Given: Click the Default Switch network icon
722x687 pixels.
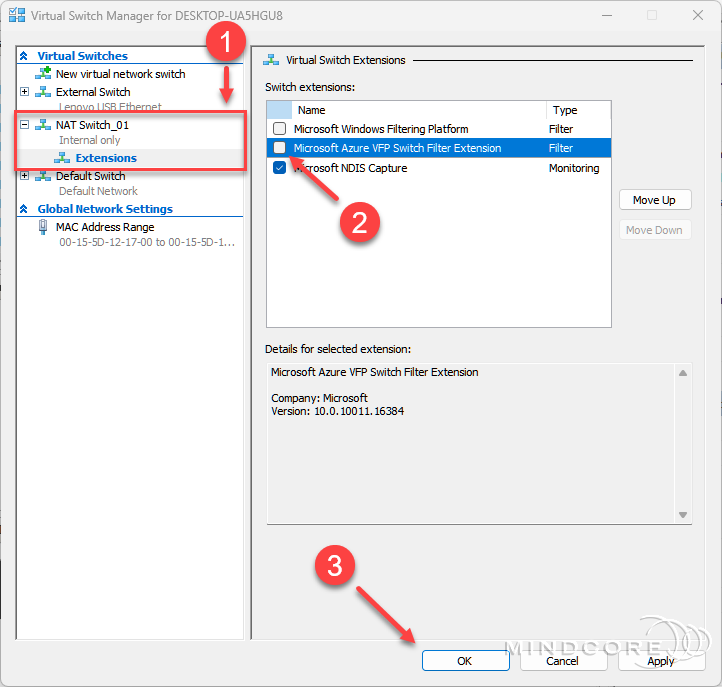Looking at the screenshot, I should point(43,176).
